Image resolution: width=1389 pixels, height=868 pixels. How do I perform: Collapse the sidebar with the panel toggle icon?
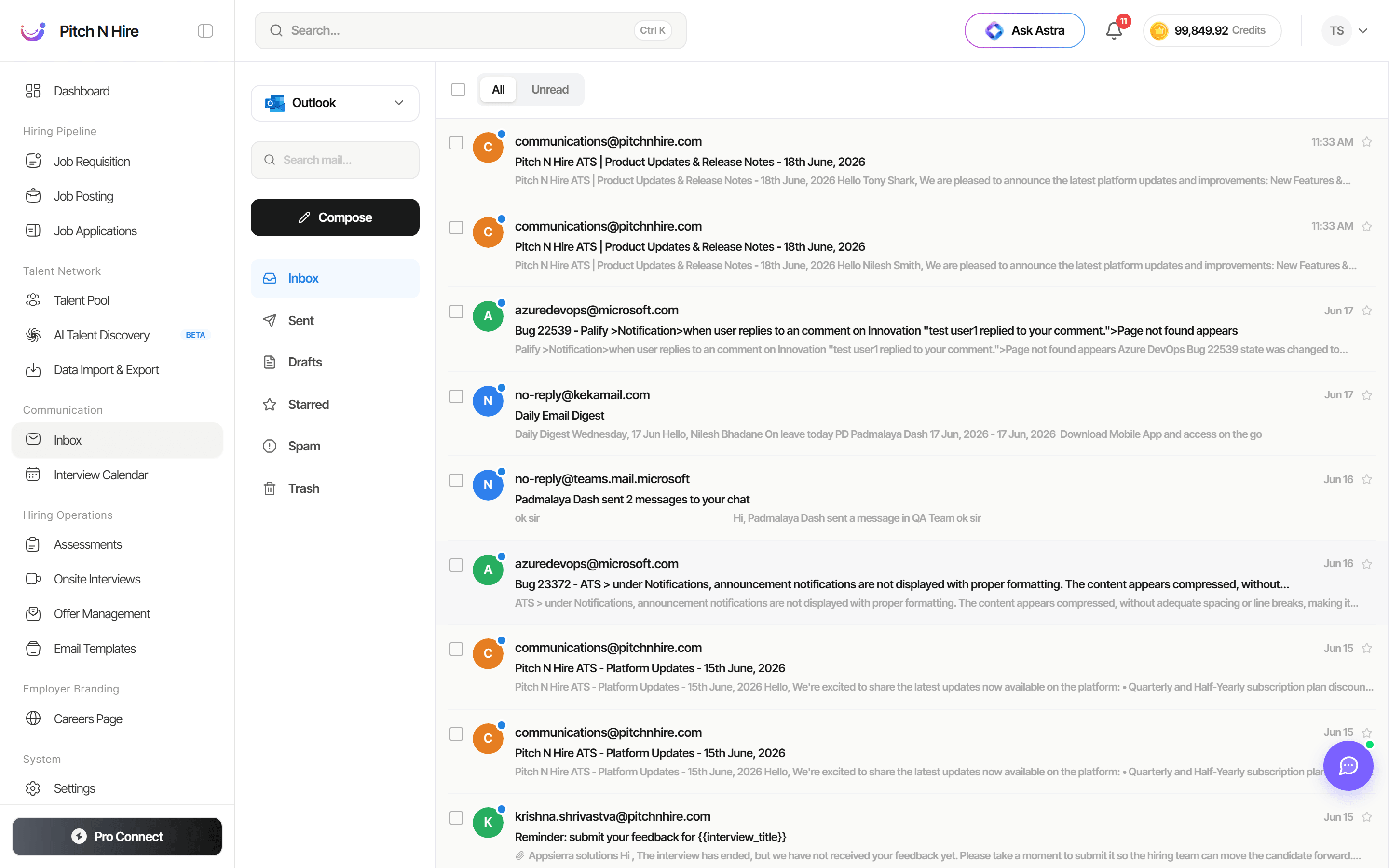pyautogui.click(x=205, y=30)
